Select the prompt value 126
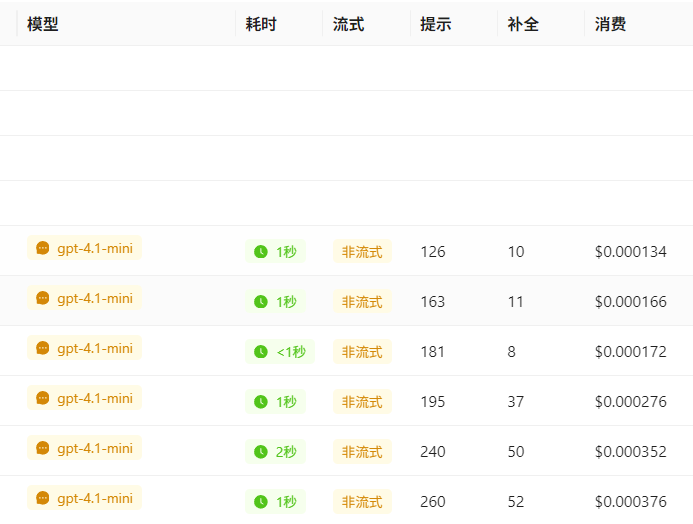Image resolution: width=693 pixels, height=524 pixels. point(433,252)
